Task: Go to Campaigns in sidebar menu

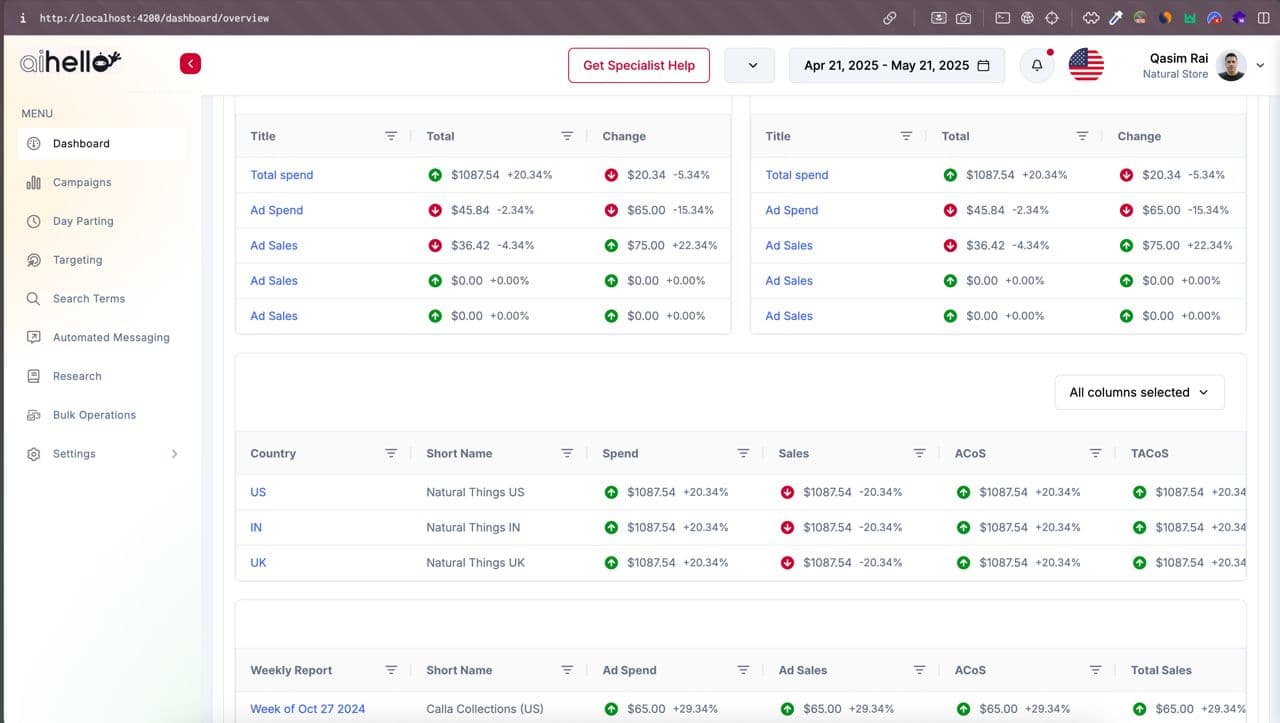Action: click(82, 183)
